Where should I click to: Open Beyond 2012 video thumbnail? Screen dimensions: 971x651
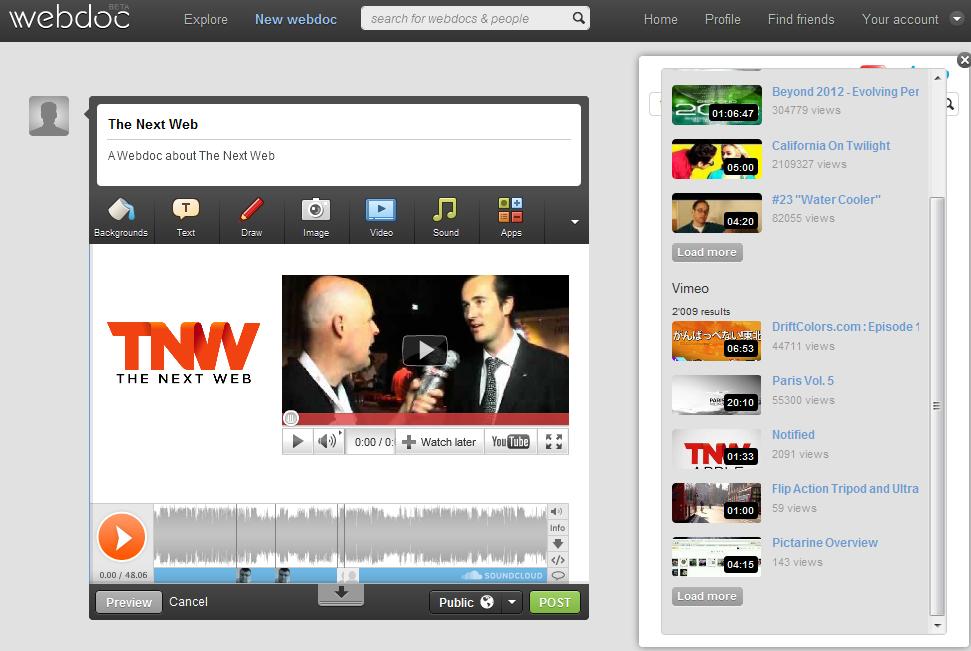click(x=716, y=105)
